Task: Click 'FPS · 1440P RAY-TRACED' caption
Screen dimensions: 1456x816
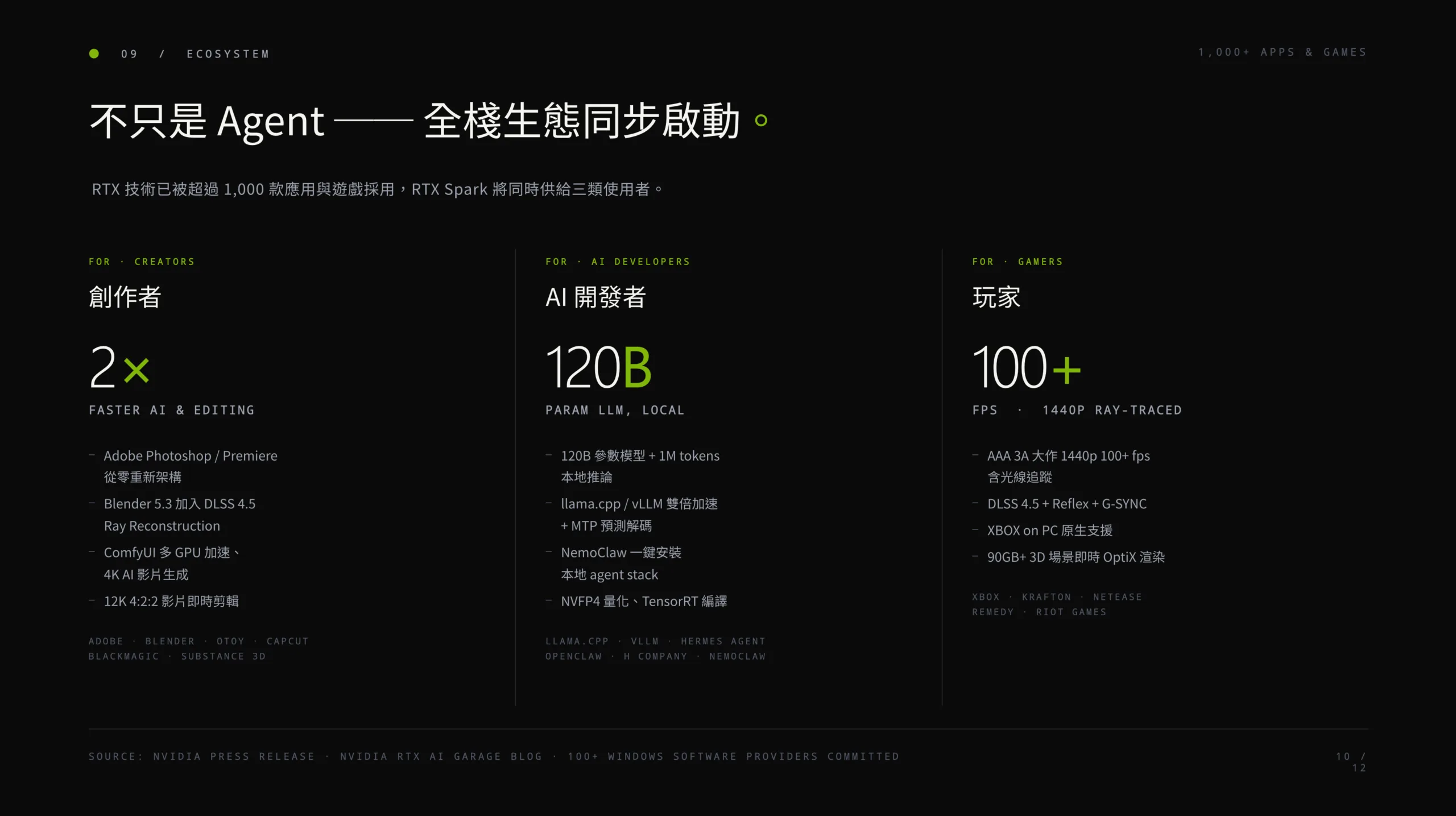Action: [1077, 410]
